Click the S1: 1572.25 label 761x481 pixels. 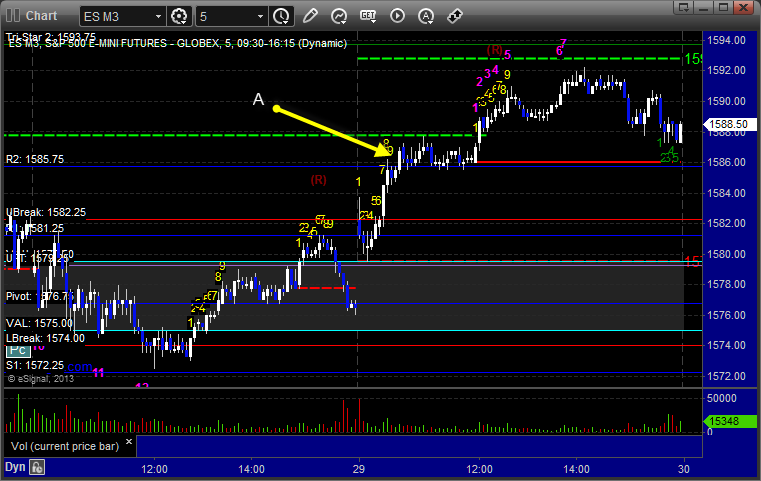(x=34, y=365)
